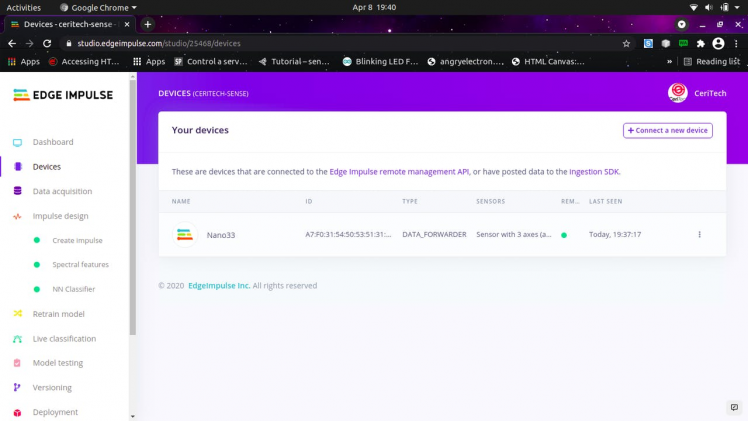The image size is (748, 421).
Task: Open Accessing HT... bookmark
Action: (84, 62)
